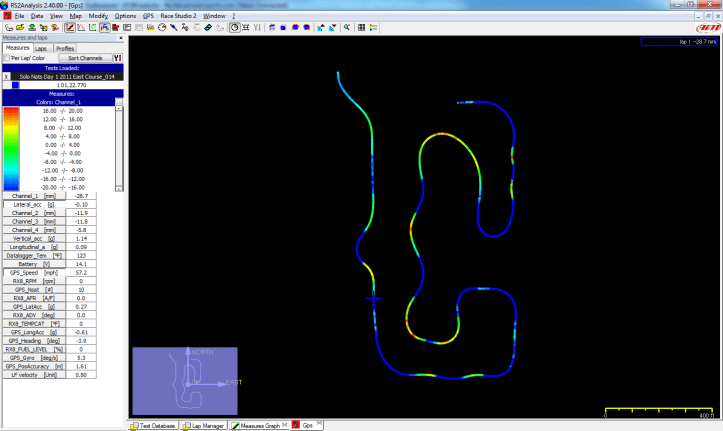Screen dimensions: 723x431
Task: Click the X beside the loaded test
Action: (x=7, y=76)
